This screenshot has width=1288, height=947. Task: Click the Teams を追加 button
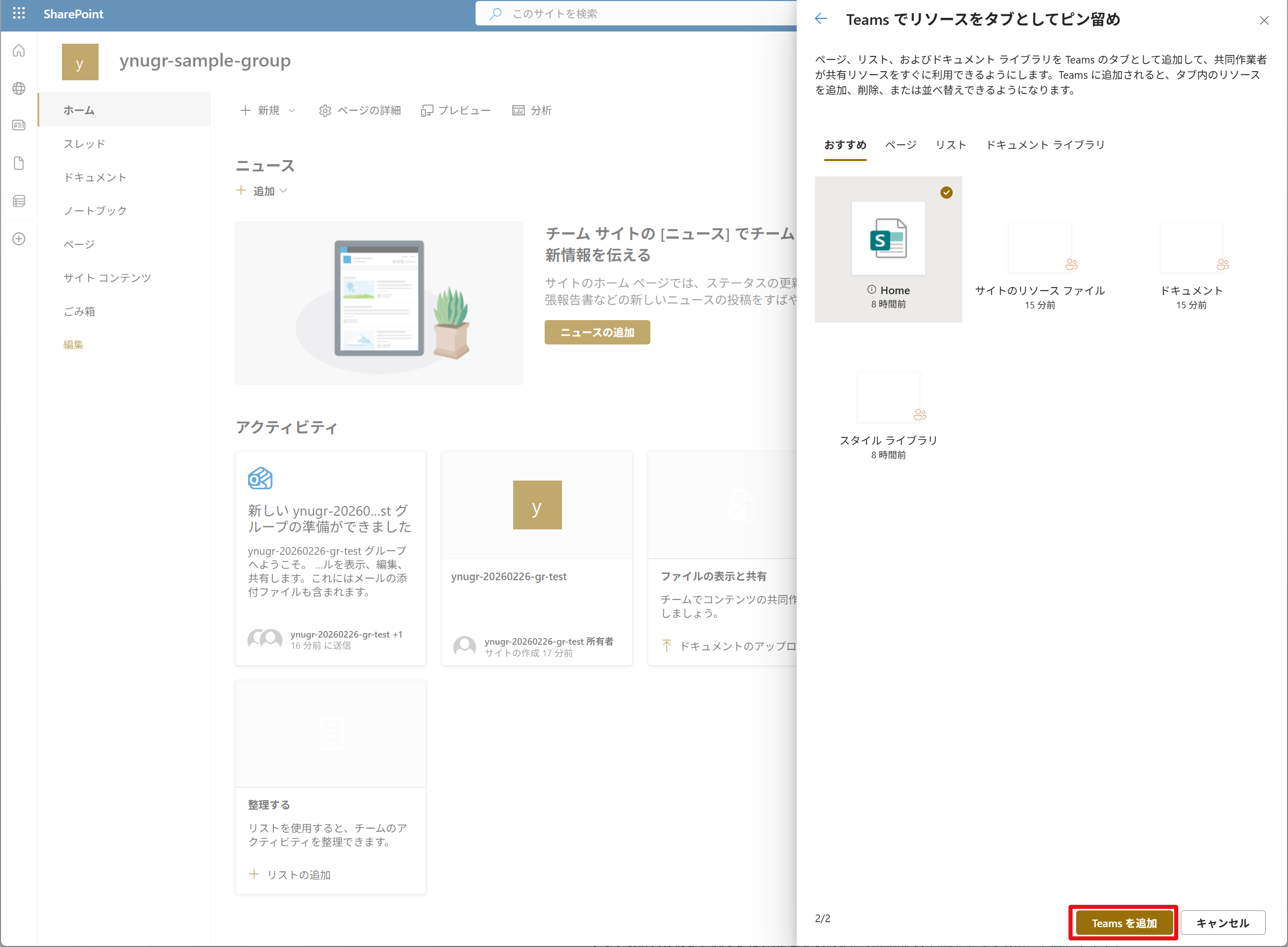click(1123, 923)
